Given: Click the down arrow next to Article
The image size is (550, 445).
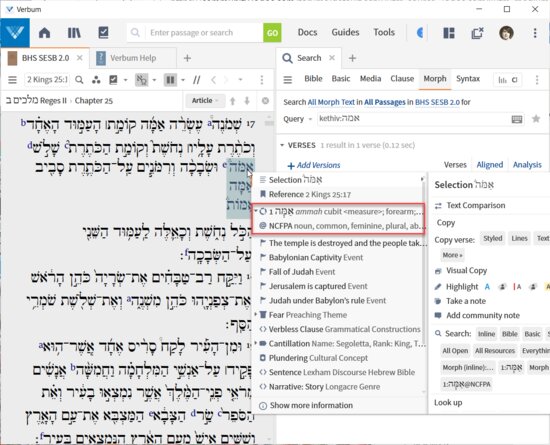Looking at the screenshot, I should (247, 101).
